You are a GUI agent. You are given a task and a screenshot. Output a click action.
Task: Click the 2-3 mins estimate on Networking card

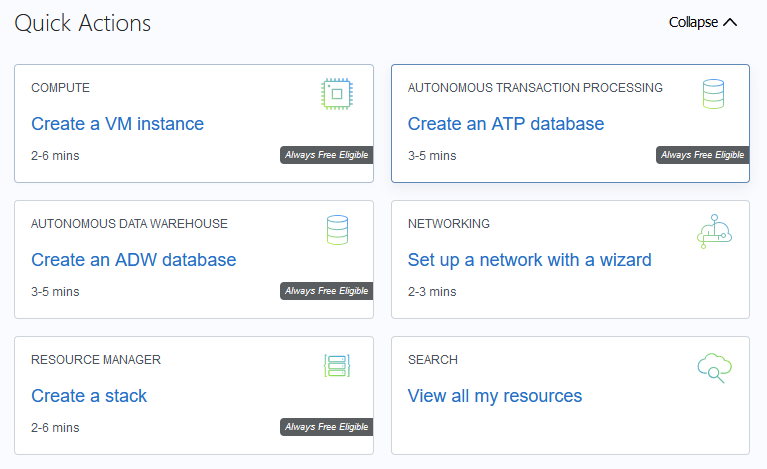432,292
